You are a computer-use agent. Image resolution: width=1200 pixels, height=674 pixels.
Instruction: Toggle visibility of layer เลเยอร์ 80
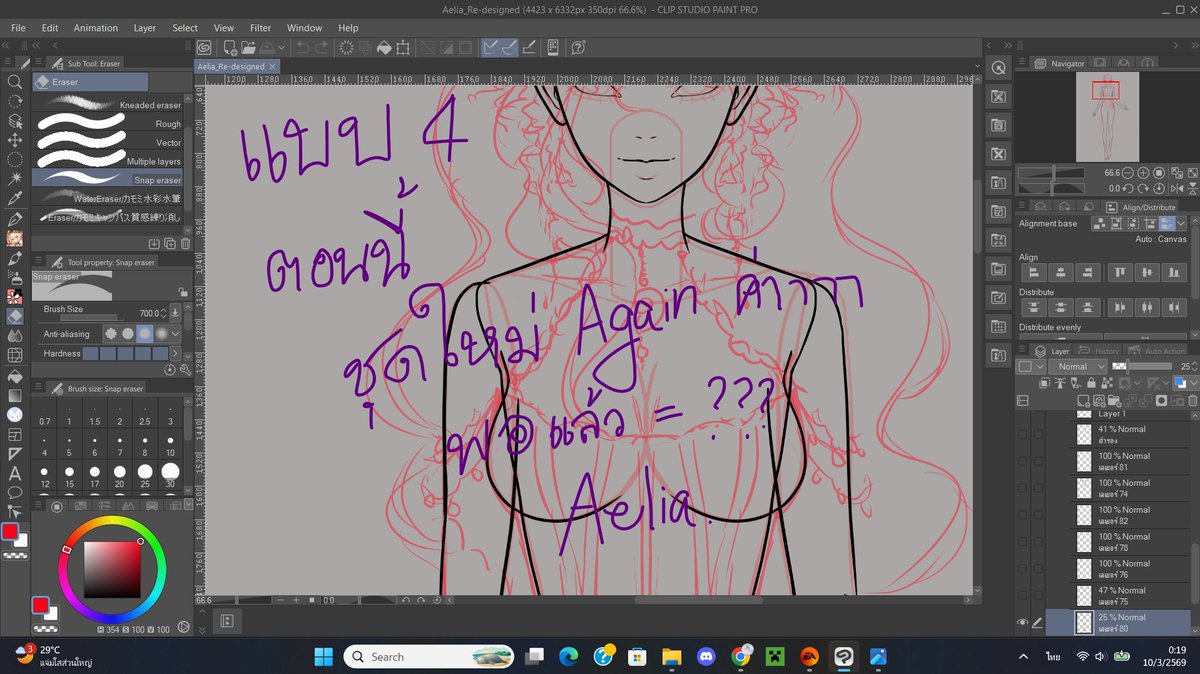tap(1023, 623)
